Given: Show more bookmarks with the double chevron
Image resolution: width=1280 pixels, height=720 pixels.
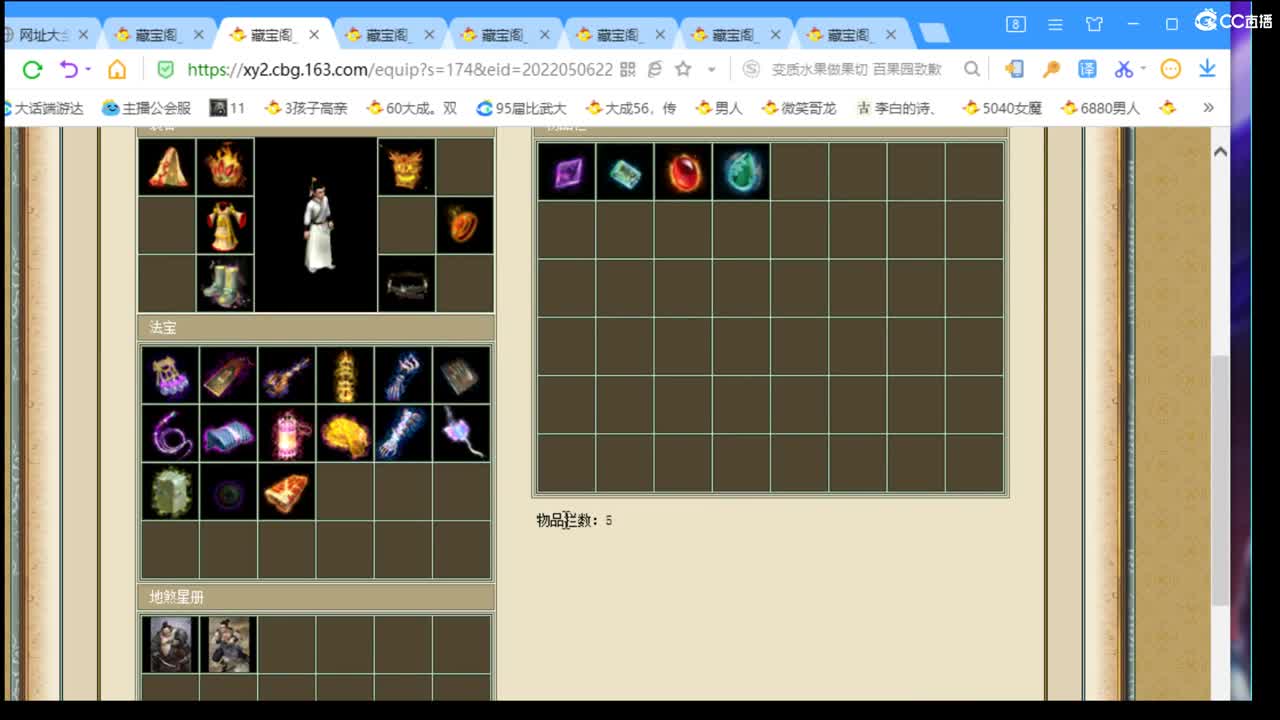Looking at the screenshot, I should pos(1208,108).
